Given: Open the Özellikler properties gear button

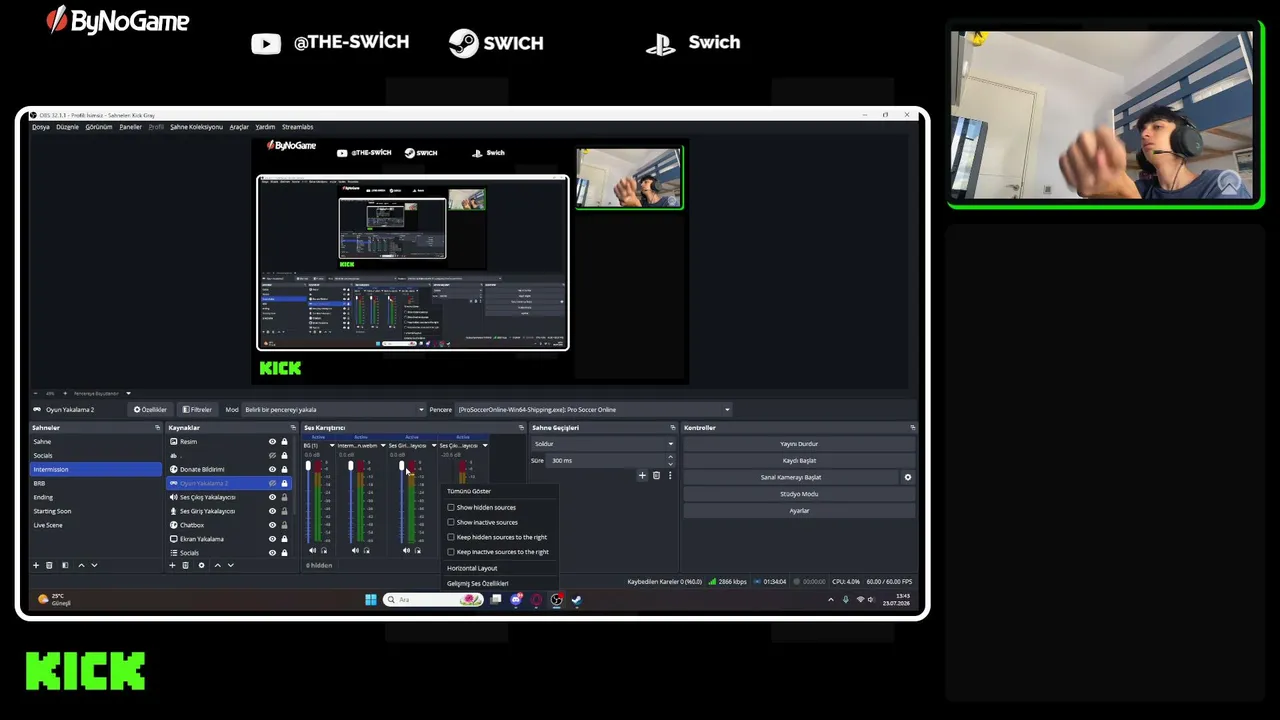Looking at the screenshot, I should click(150, 409).
